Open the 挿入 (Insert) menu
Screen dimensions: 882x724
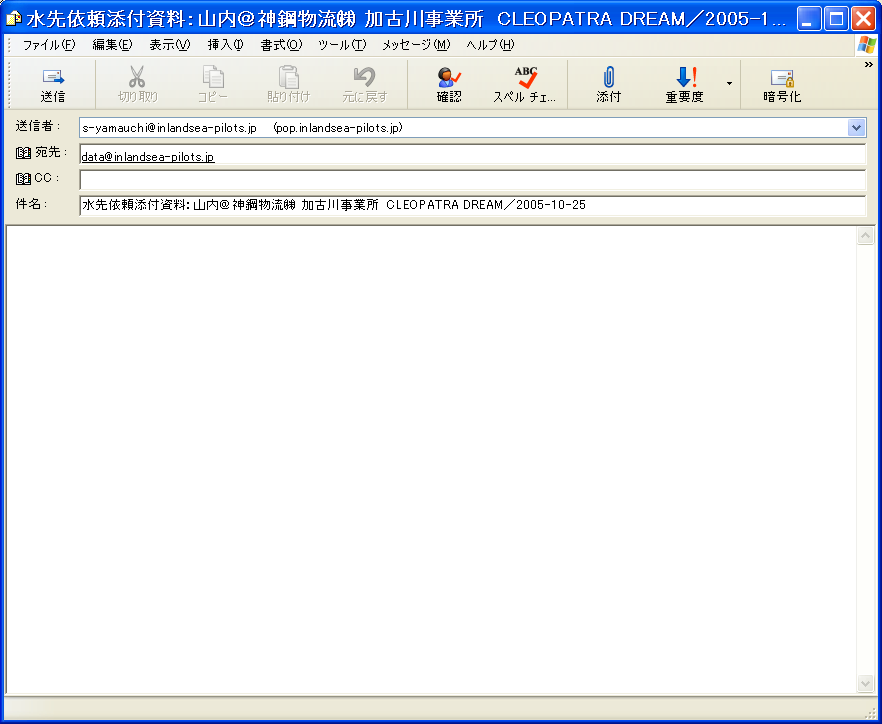[225, 45]
